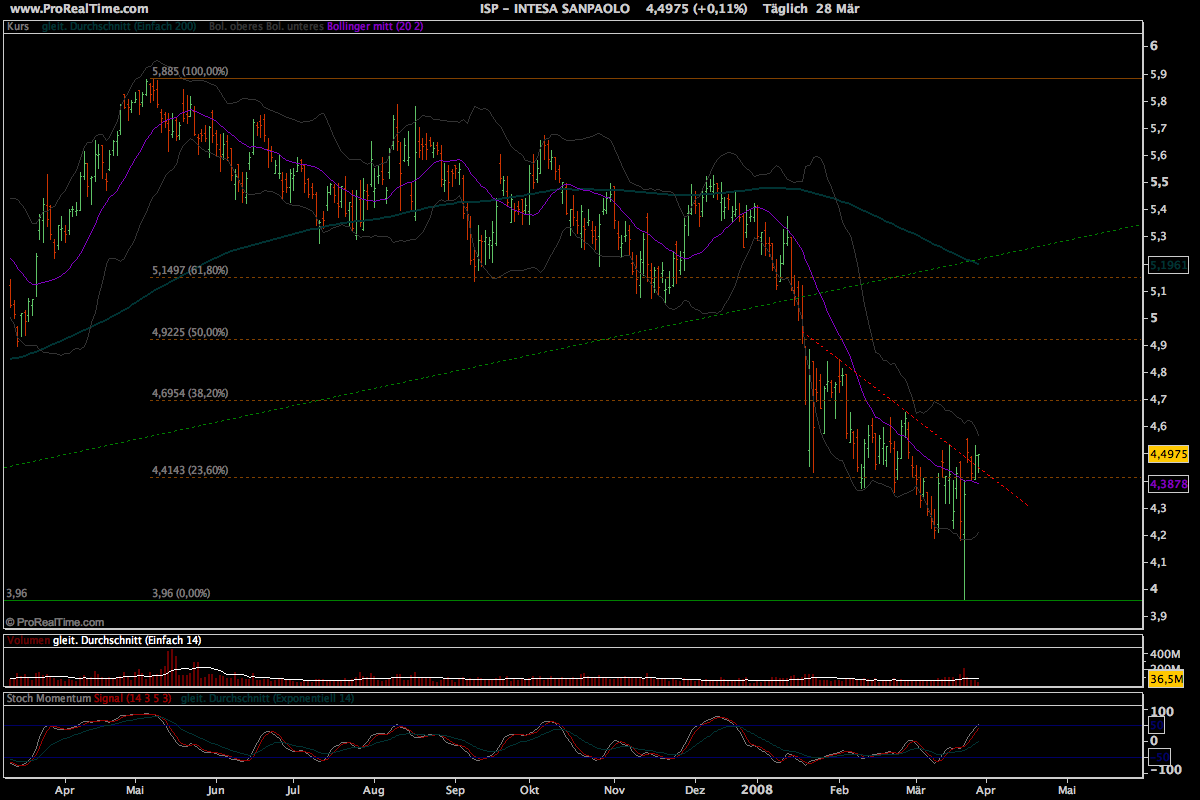
Task: Click the purple 4,3878 Bollinger value tag
Action: (x=1167, y=484)
